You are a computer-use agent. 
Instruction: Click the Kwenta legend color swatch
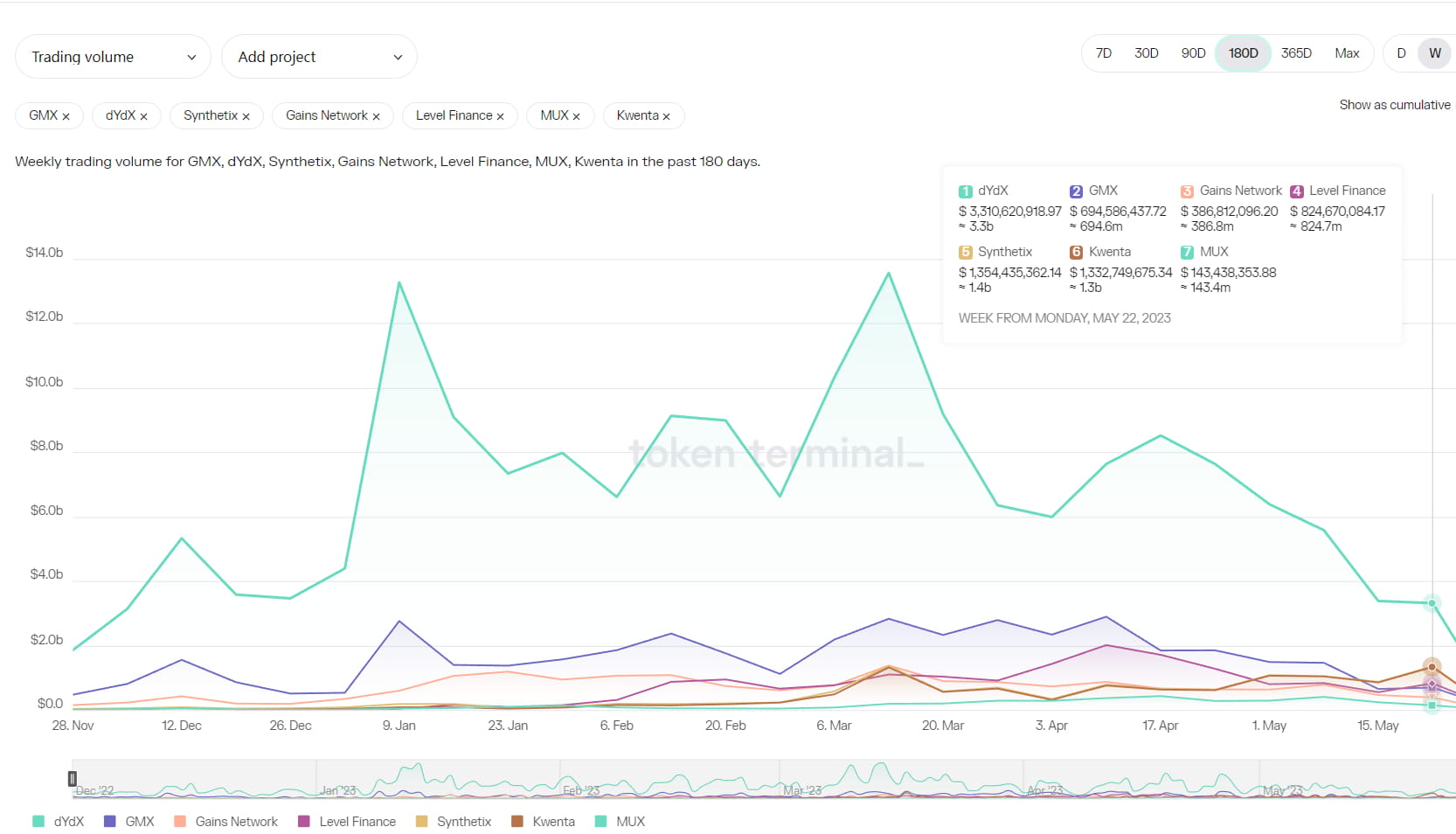(517, 822)
